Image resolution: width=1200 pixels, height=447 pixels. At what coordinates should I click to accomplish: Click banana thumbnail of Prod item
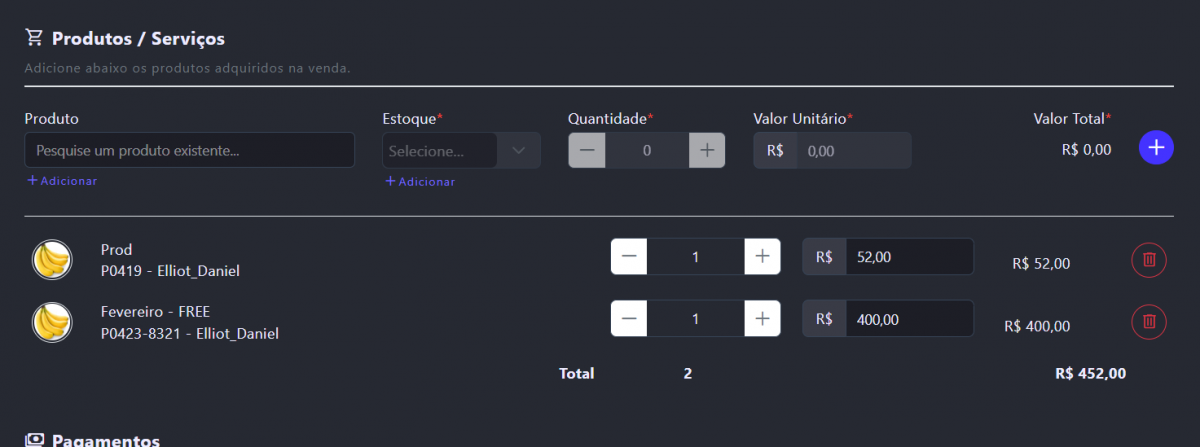pyautogui.click(x=51, y=260)
